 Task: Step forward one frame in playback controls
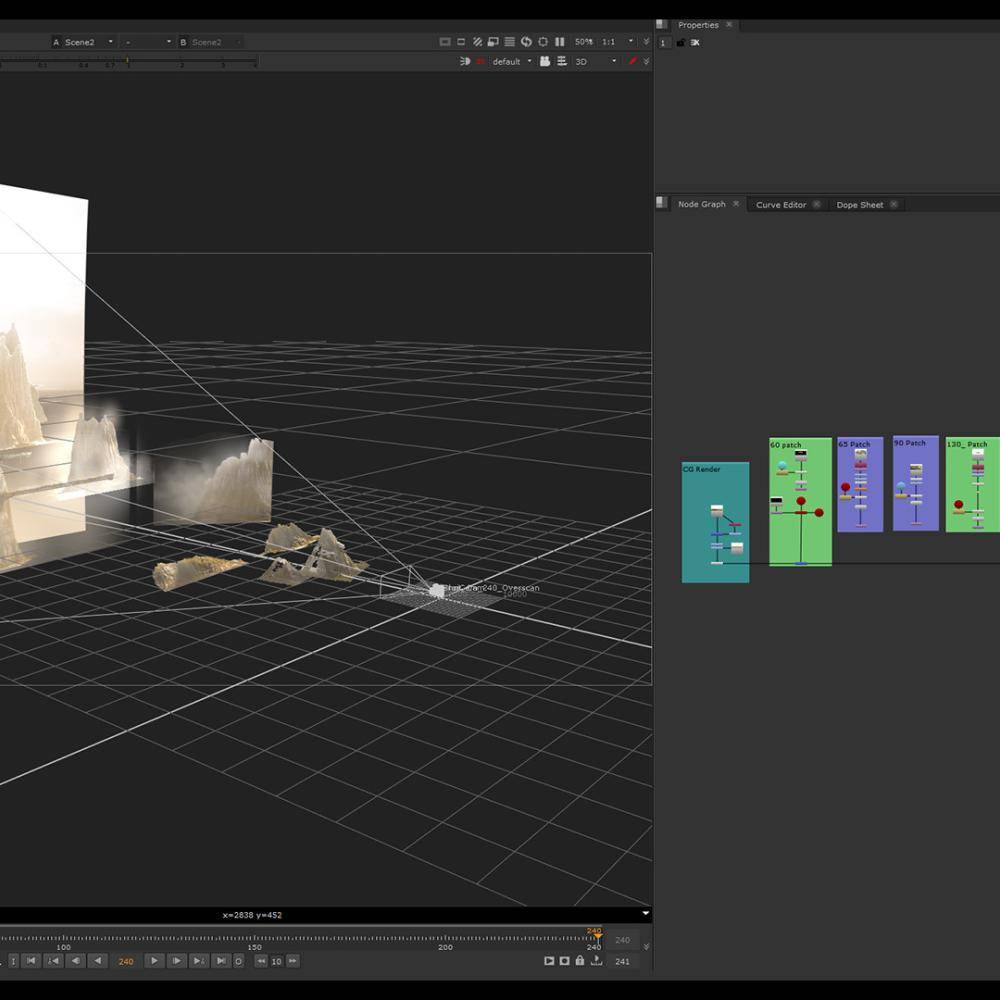pyautogui.click(x=178, y=961)
